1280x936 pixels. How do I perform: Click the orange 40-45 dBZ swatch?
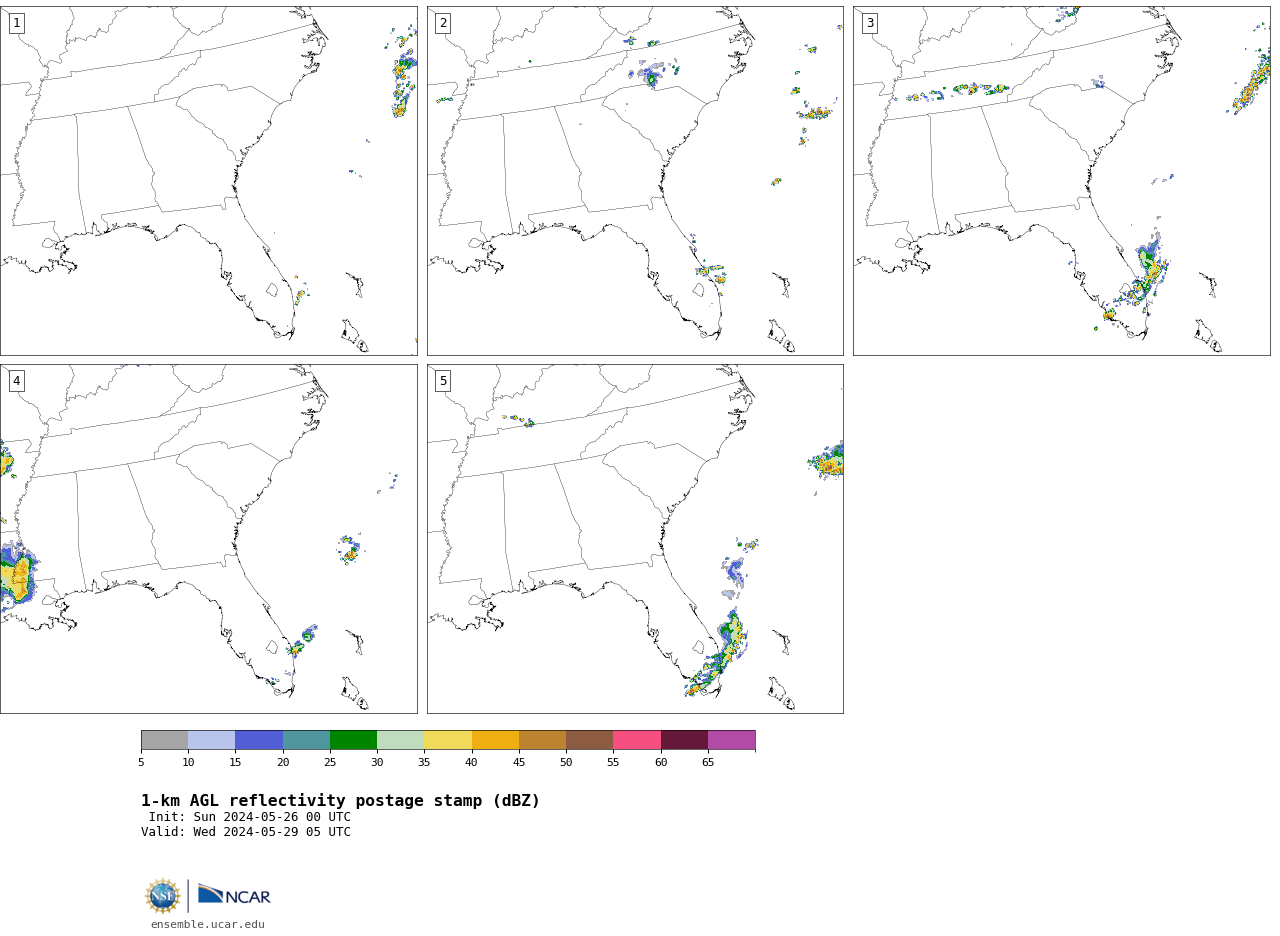[x=495, y=740]
